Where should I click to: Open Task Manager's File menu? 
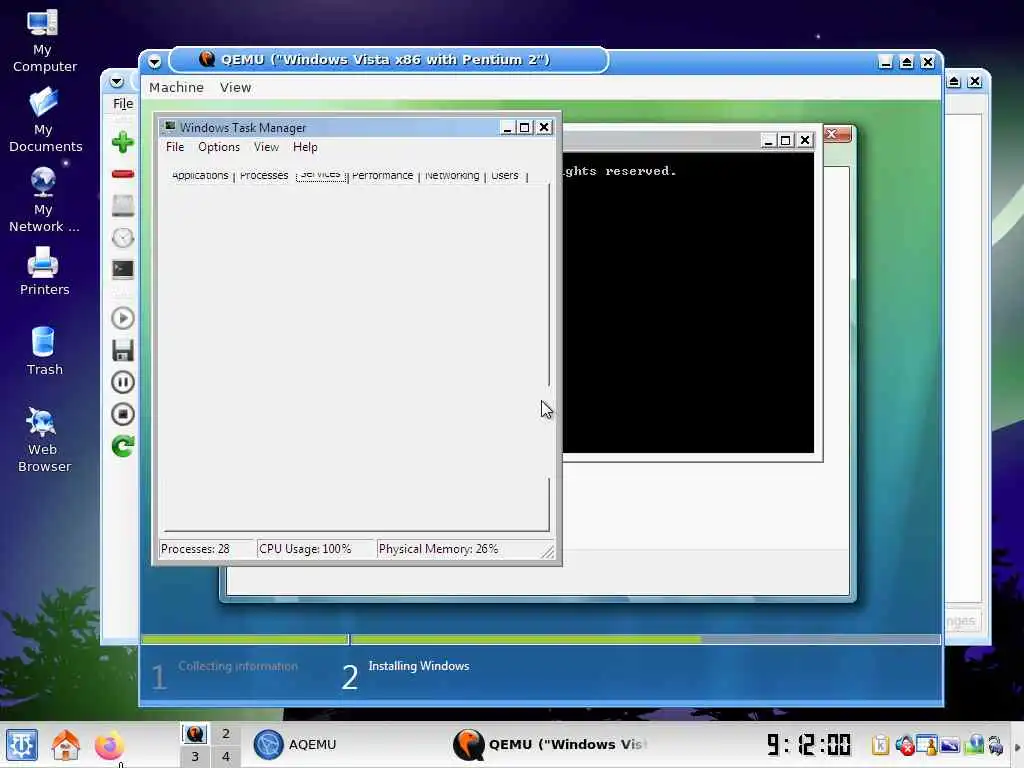pyautogui.click(x=174, y=147)
